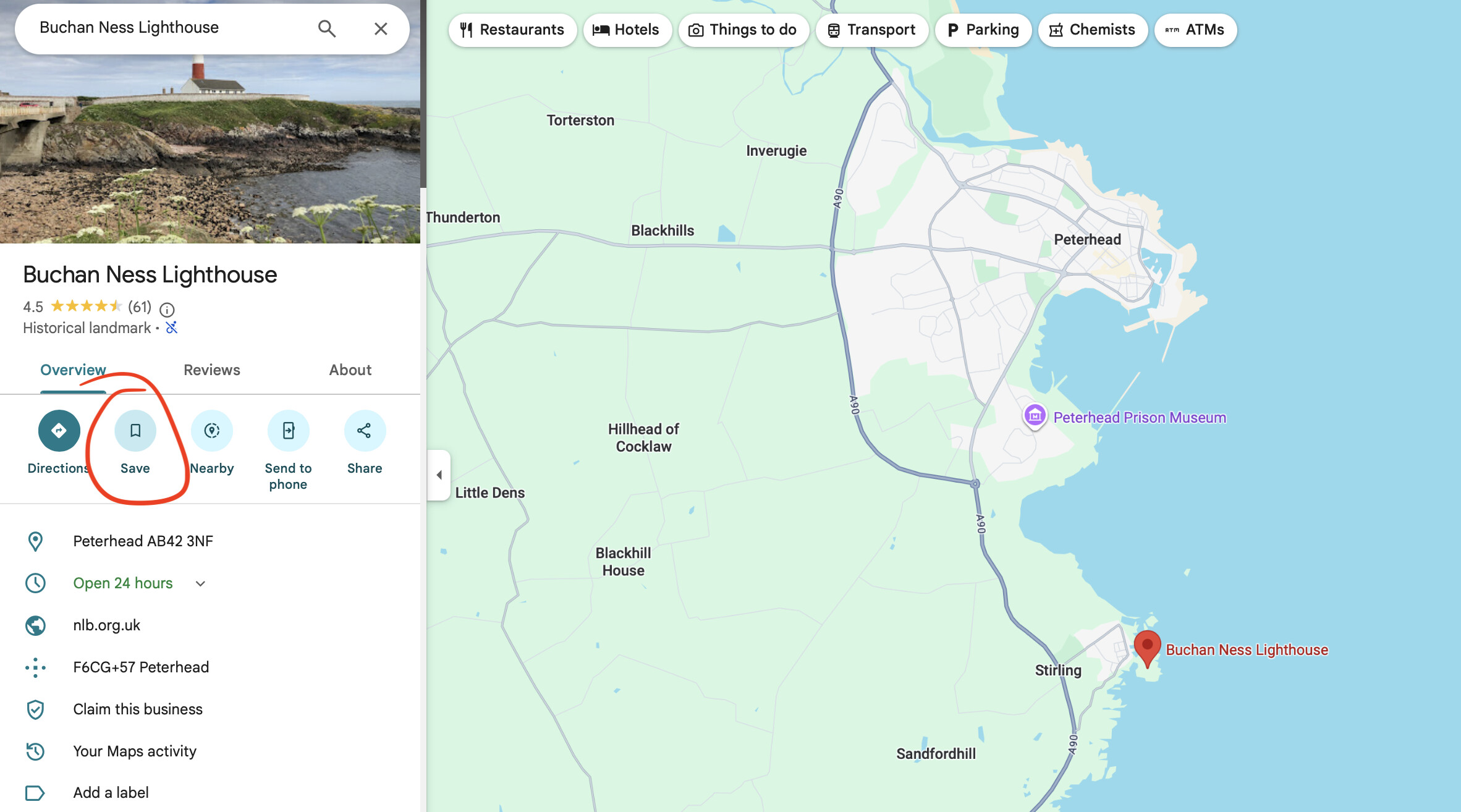Viewport: 1461px width, 812px height.
Task: Collapse side panel arrow
Action: point(439,475)
